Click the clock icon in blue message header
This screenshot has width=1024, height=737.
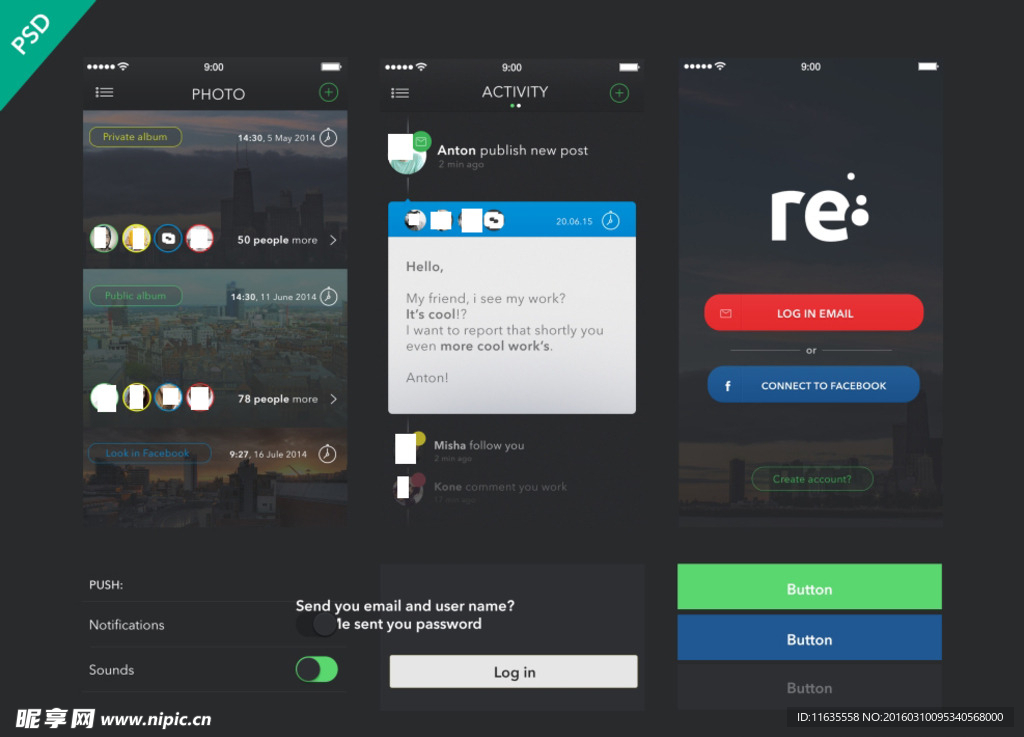tap(610, 221)
